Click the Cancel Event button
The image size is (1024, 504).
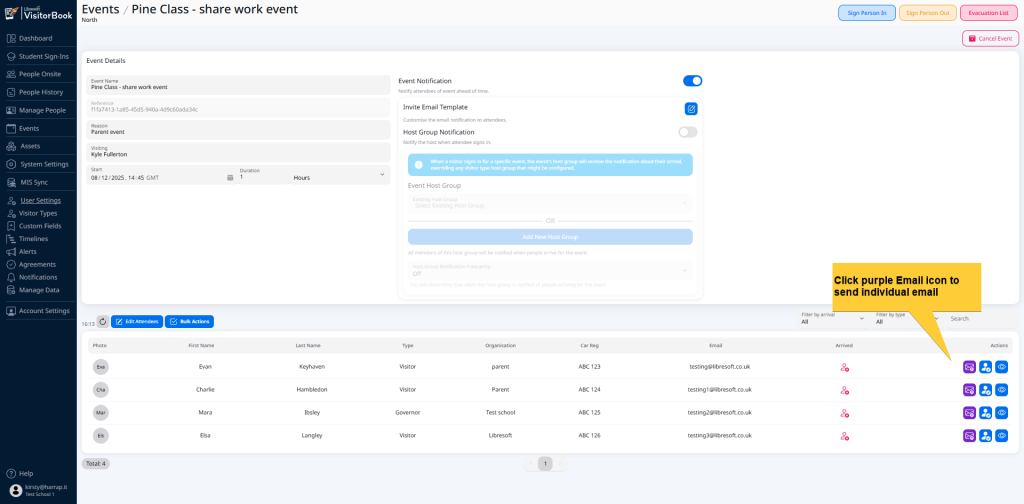[x=990, y=38]
